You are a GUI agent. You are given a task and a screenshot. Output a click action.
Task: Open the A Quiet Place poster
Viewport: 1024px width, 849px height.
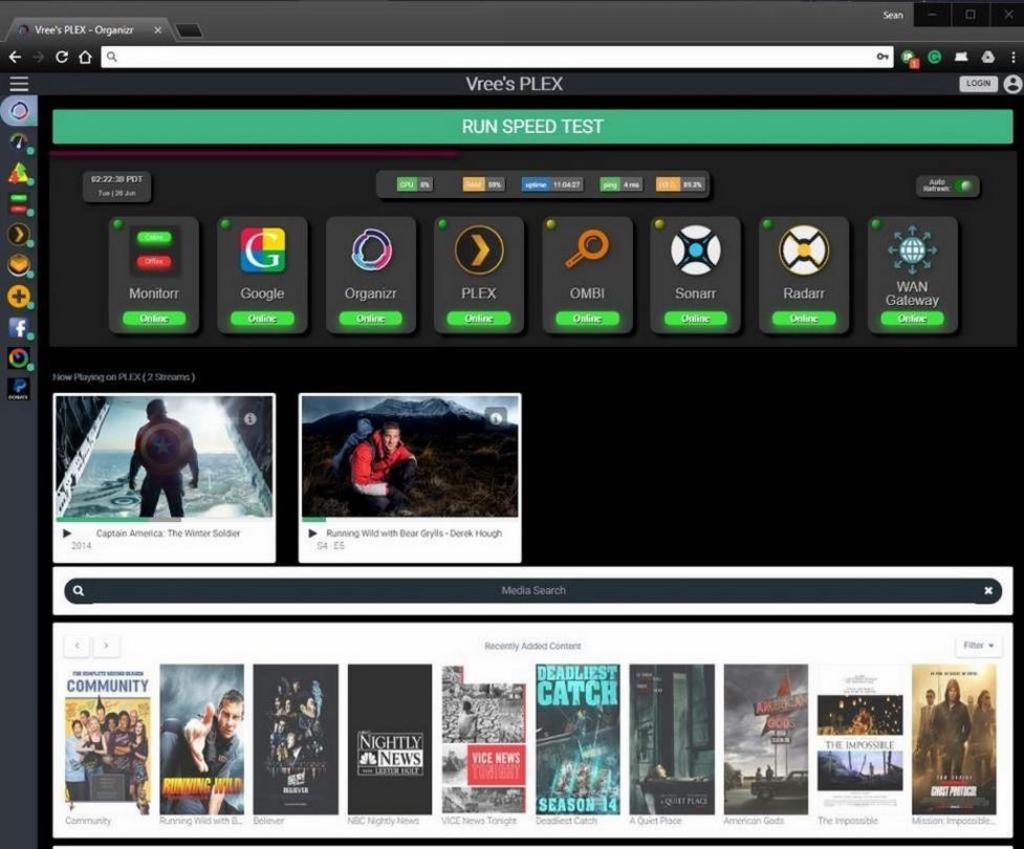point(672,740)
